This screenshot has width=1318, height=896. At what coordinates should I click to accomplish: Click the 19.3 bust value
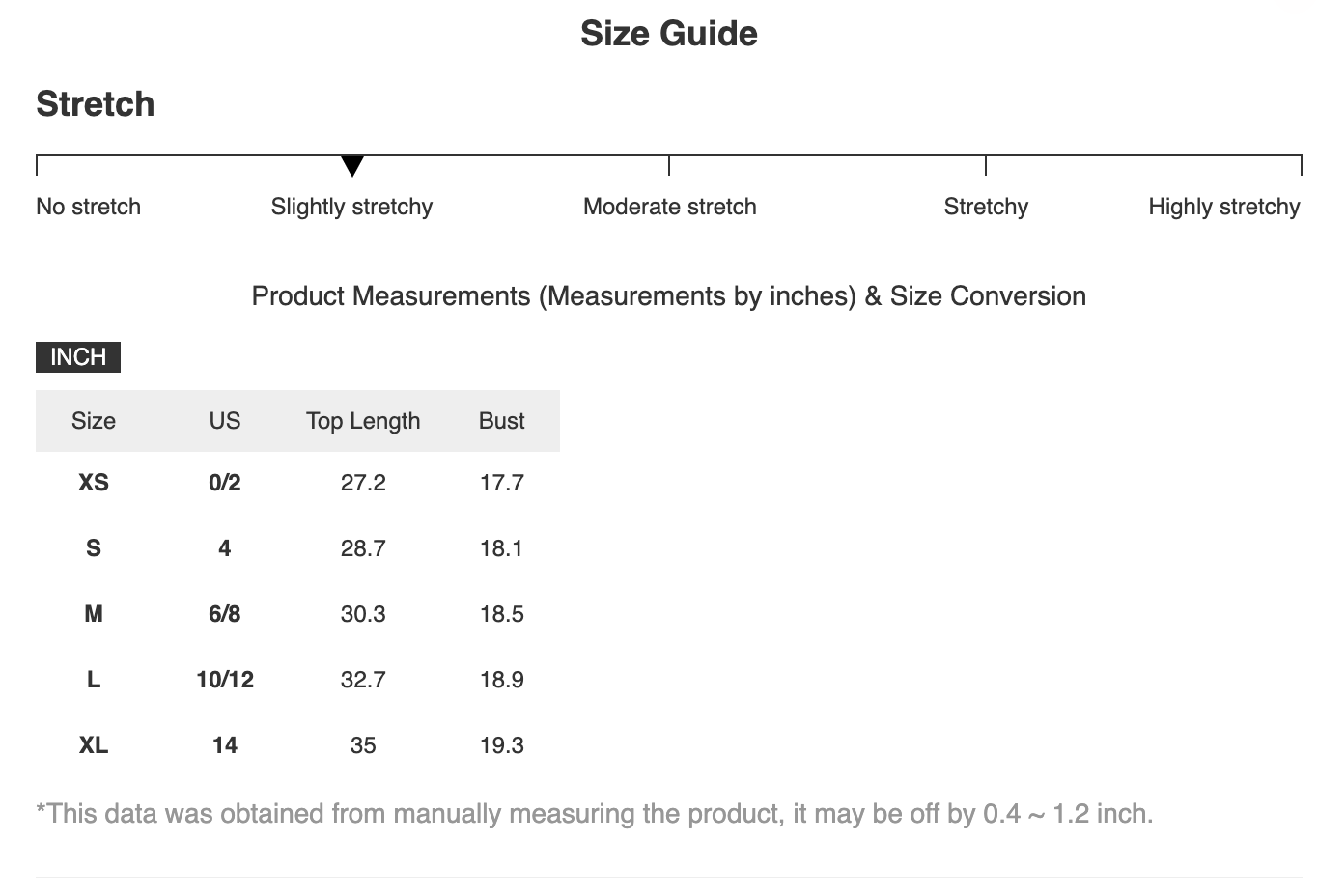pyautogui.click(x=502, y=745)
